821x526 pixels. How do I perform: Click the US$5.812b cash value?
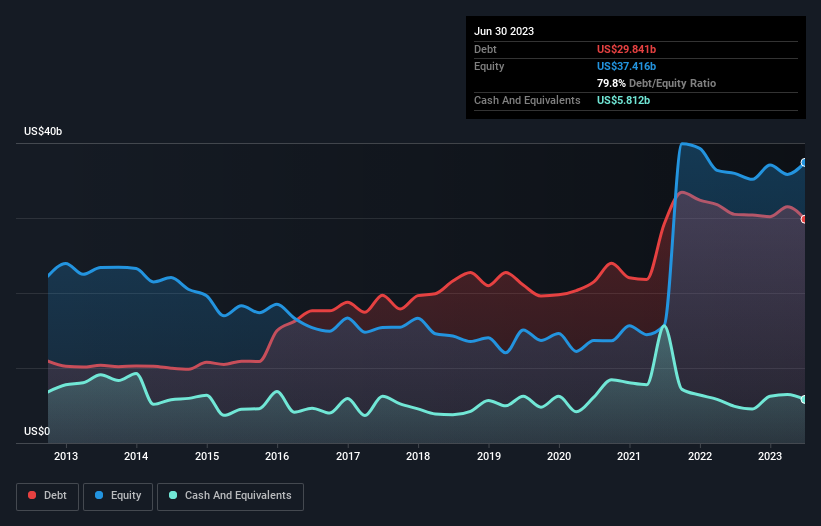623,100
